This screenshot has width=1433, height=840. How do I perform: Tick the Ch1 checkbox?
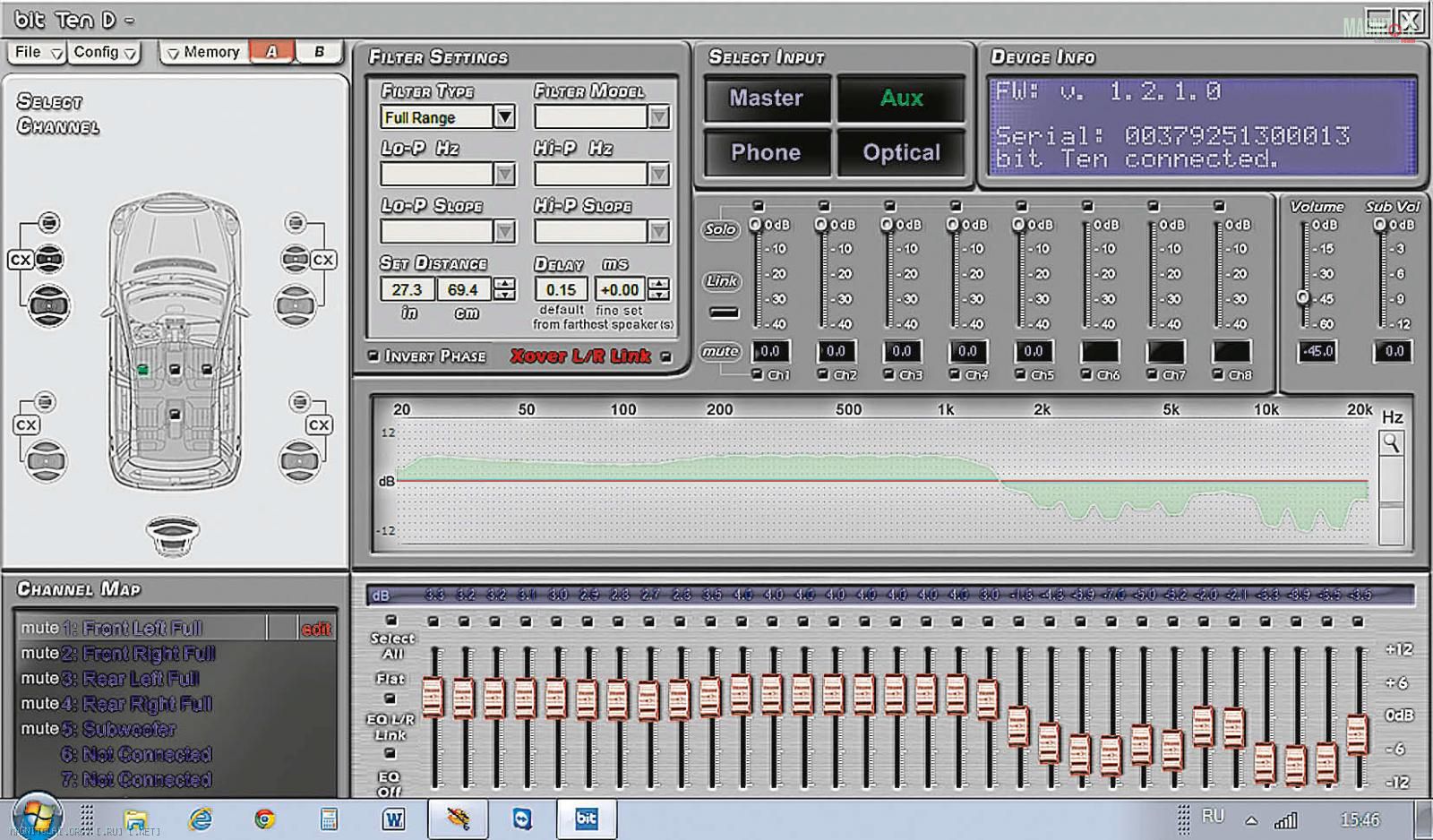pyautogui.click(x=757, y=374)
